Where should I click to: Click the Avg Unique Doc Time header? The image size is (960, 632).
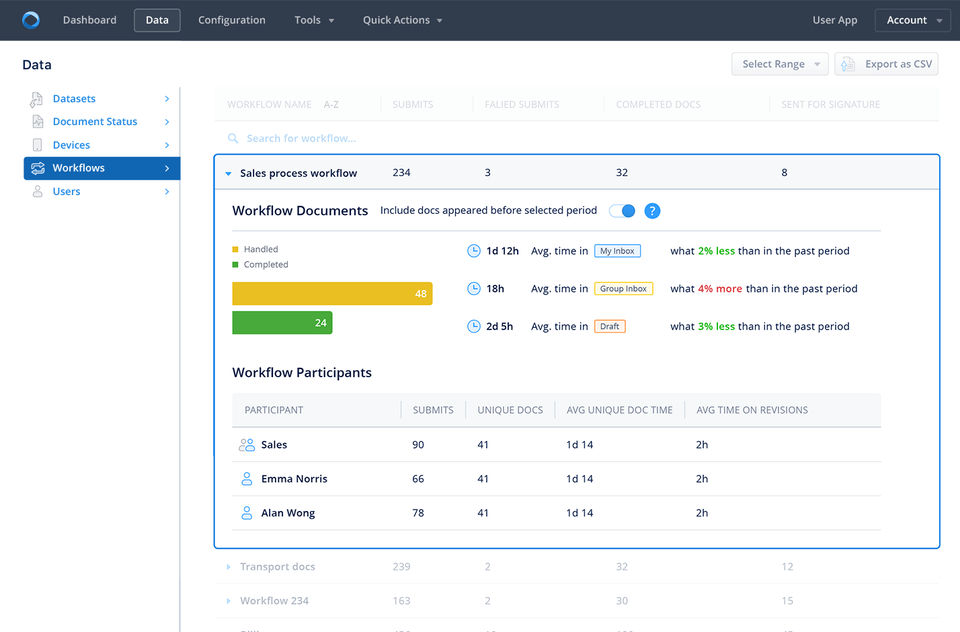(619, 410)
